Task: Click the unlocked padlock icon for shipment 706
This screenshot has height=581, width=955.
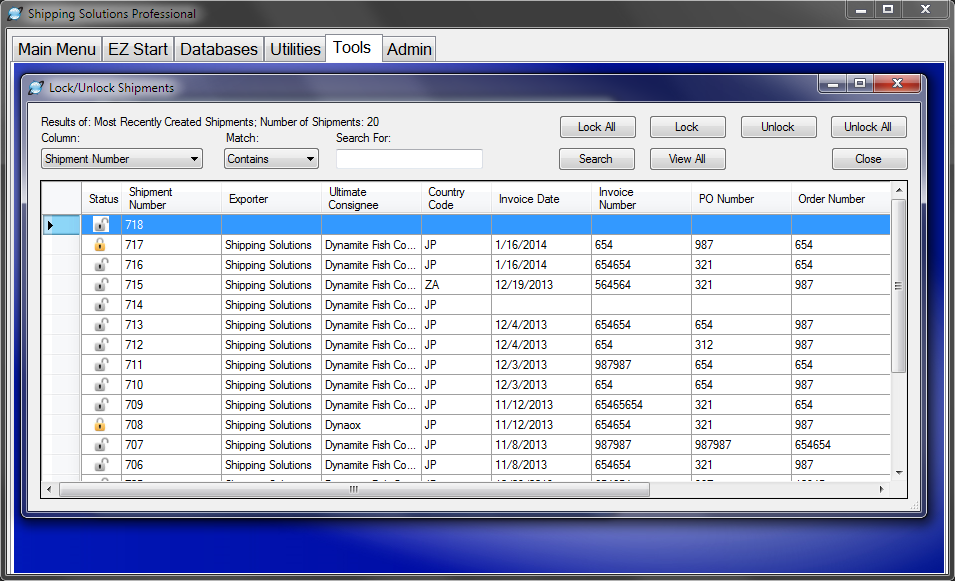Action: [x=100, y=465]
